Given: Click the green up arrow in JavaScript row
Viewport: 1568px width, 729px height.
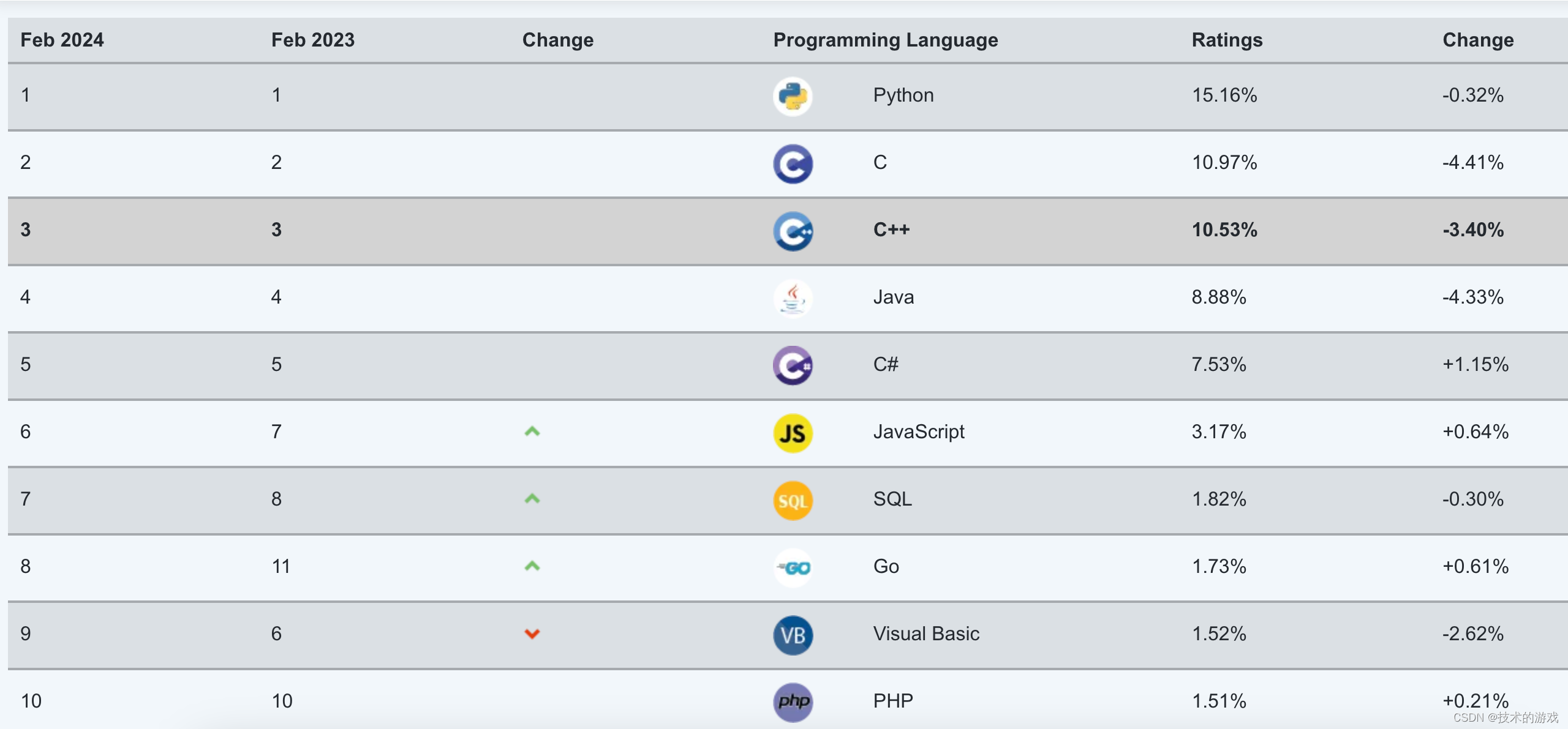Looking at the screenshot, I should tap(532, 432).
